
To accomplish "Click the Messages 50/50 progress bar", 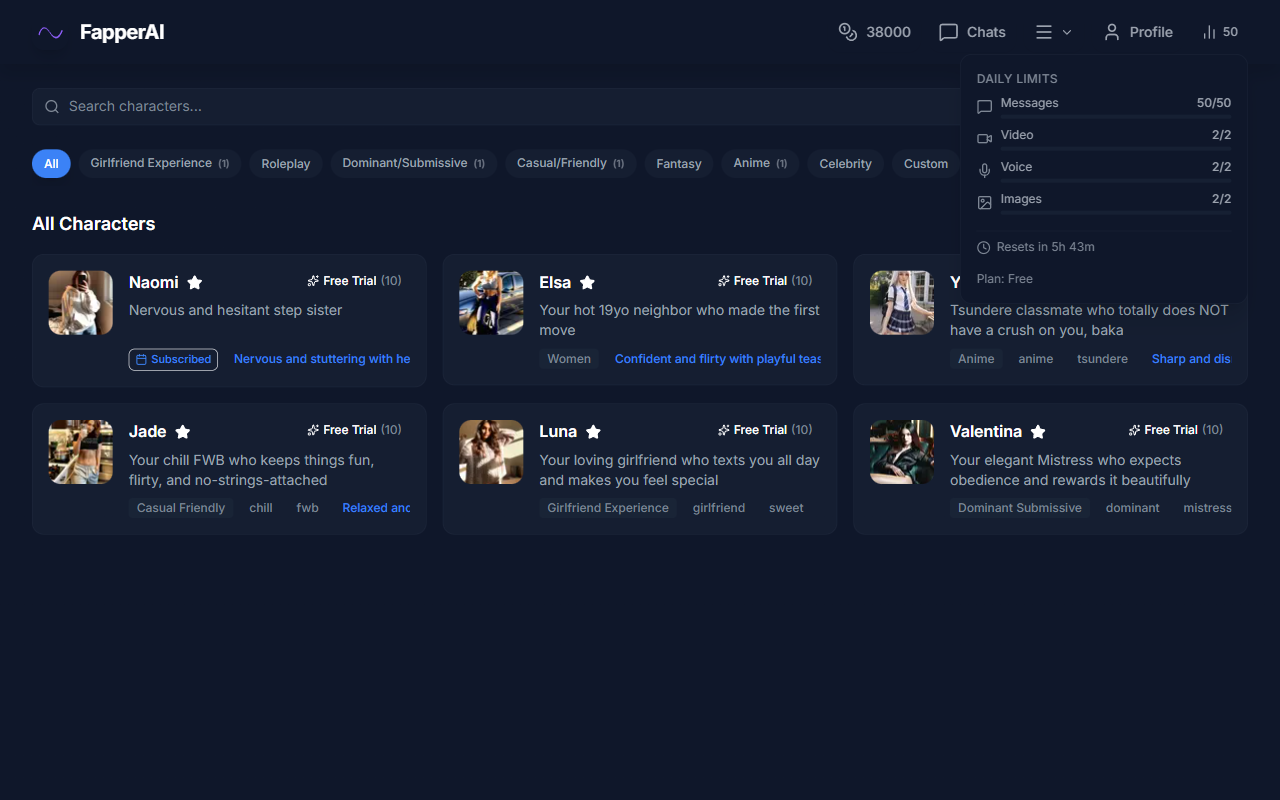I will click(x=1115, y=117).
